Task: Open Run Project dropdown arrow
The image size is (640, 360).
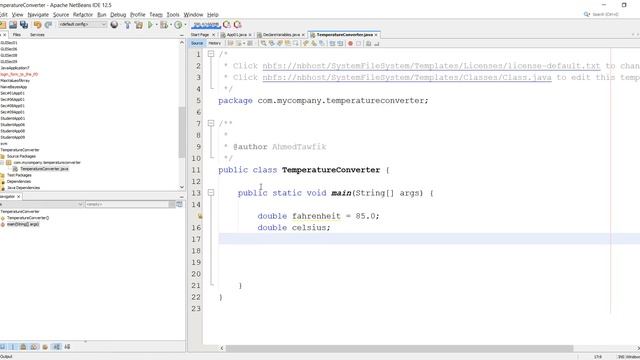Action: 156,25
